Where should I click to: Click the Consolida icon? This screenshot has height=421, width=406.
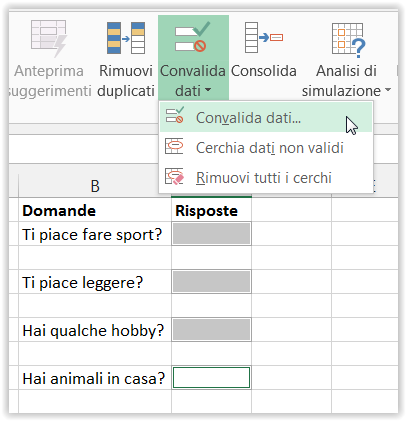click(x=263, y=37)
